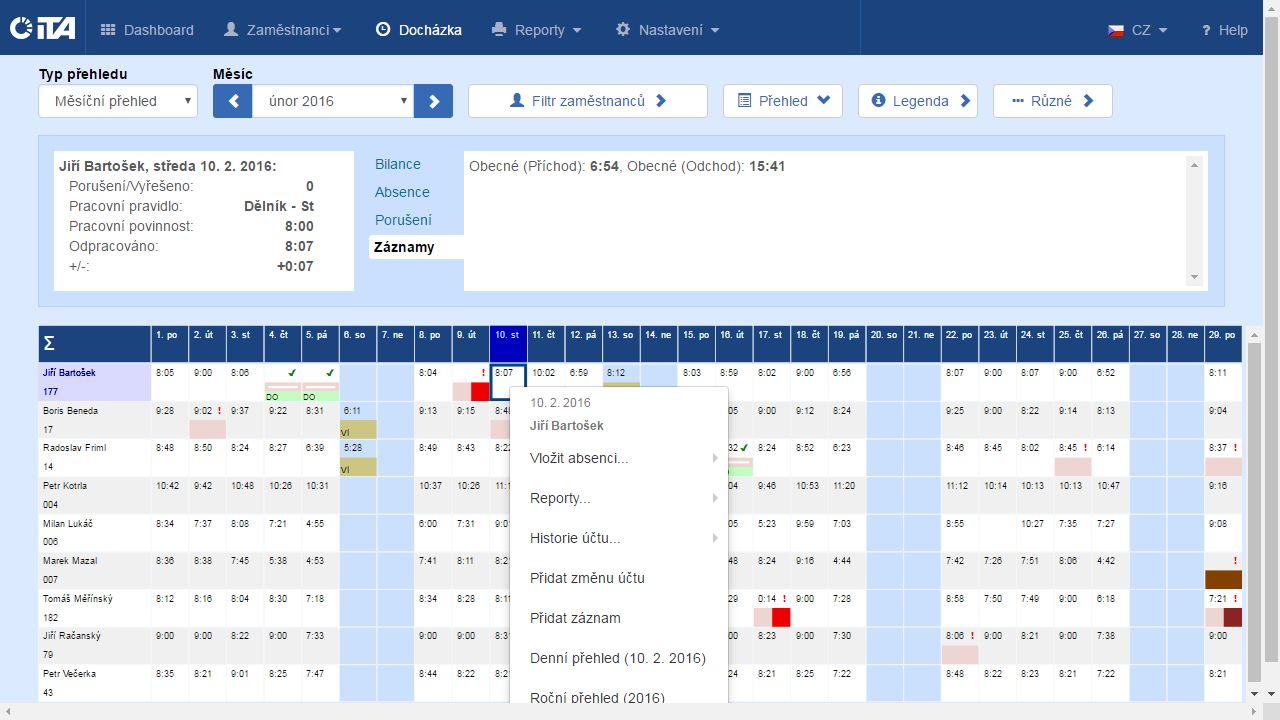Click the Sigma summary header cell

pyautogui.click(x=94, y=344)
